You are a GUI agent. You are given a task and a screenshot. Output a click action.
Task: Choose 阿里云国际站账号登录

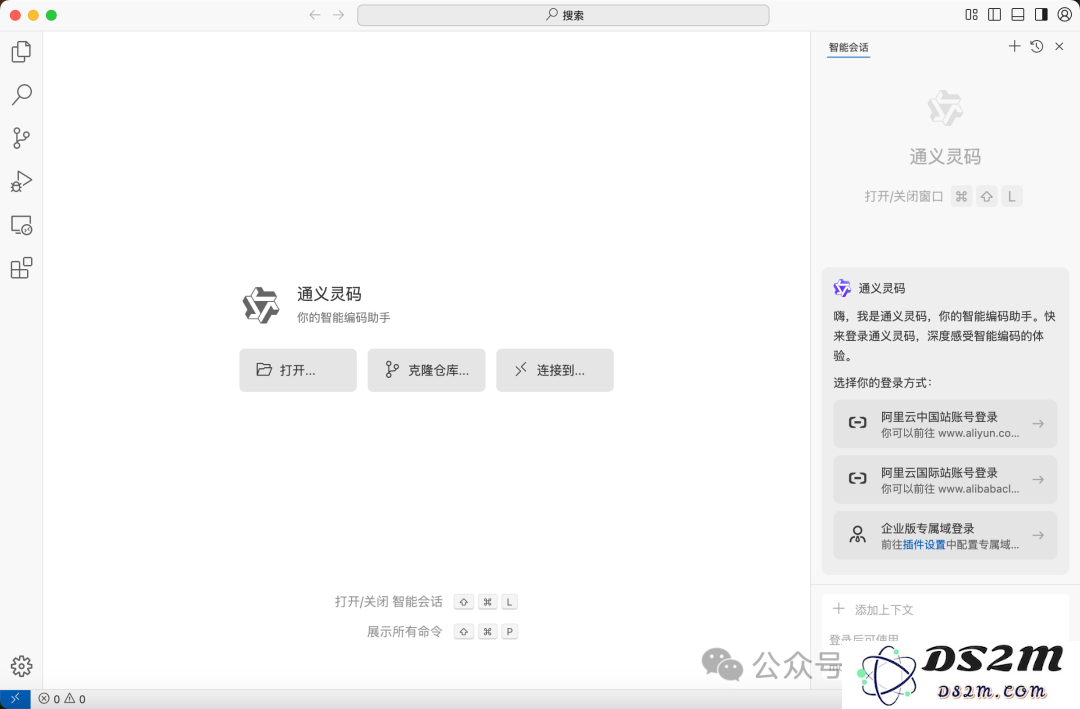click(x=944, y=480)
